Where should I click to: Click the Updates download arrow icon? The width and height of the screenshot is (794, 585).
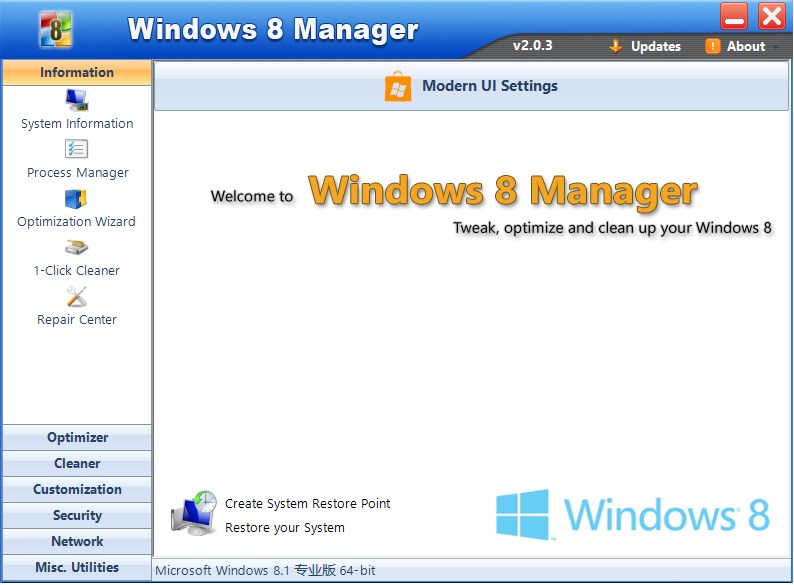(615, 46)
